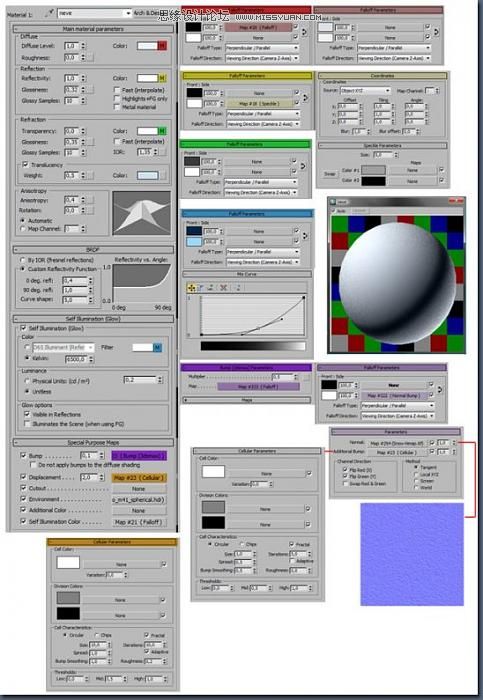This screenshot has height=700, width=483.
Task: Open the green Refraction color map button
Action: pyautogui.click(x=162, y=131)
